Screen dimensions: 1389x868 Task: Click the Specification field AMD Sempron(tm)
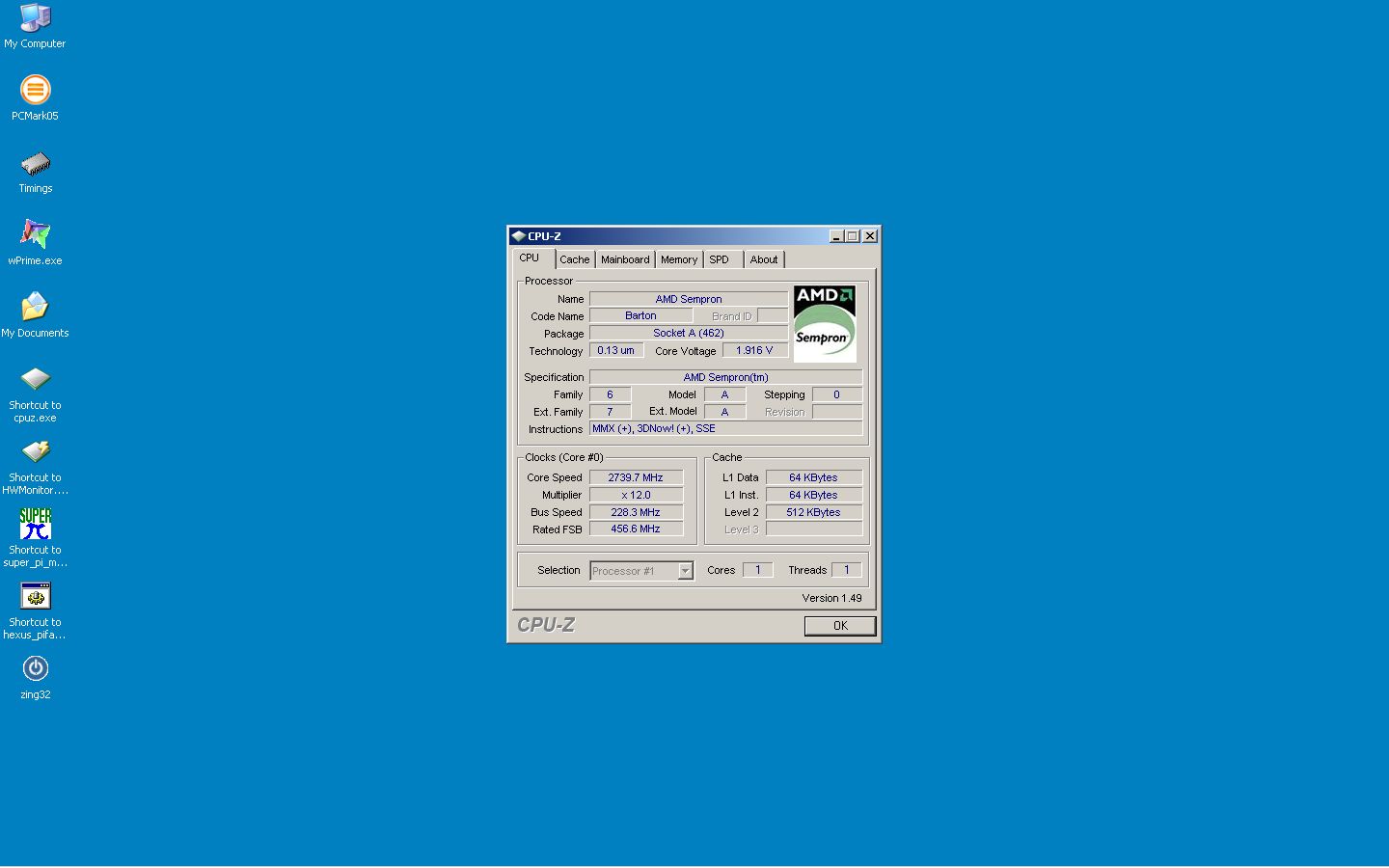pyautogui.click(x=726, y=377)
